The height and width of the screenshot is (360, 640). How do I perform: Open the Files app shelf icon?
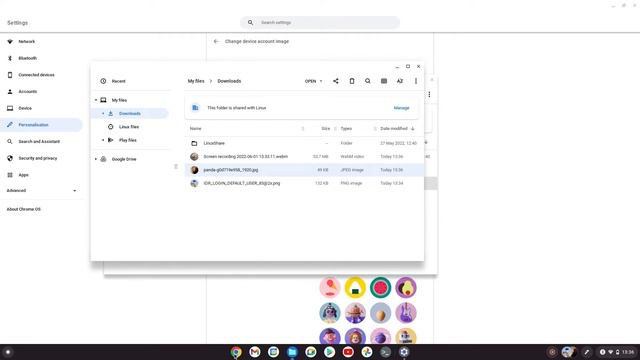pos(292,352)
